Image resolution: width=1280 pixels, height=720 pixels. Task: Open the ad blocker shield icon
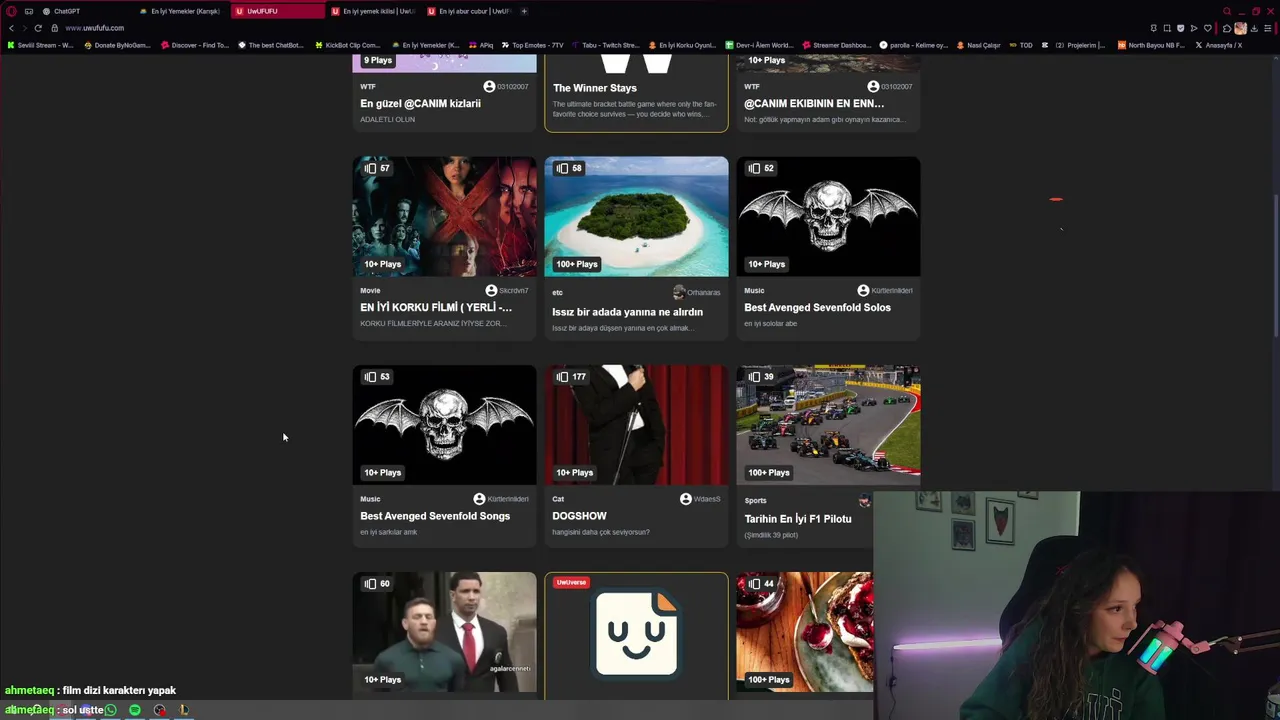tap(1181, 28)
